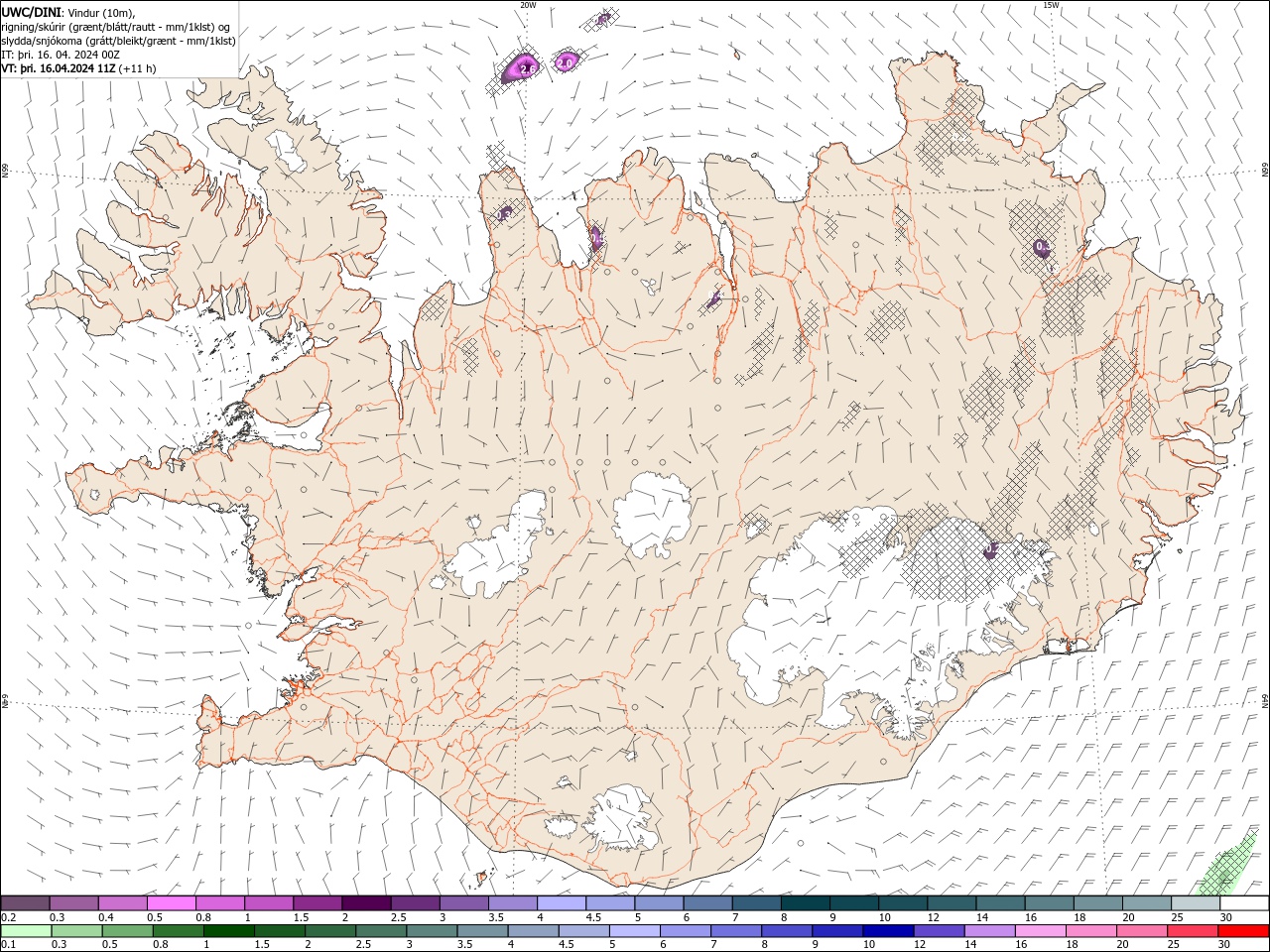Click the 20W longitude label
The image size is (1270, 952).
(528, 5)
